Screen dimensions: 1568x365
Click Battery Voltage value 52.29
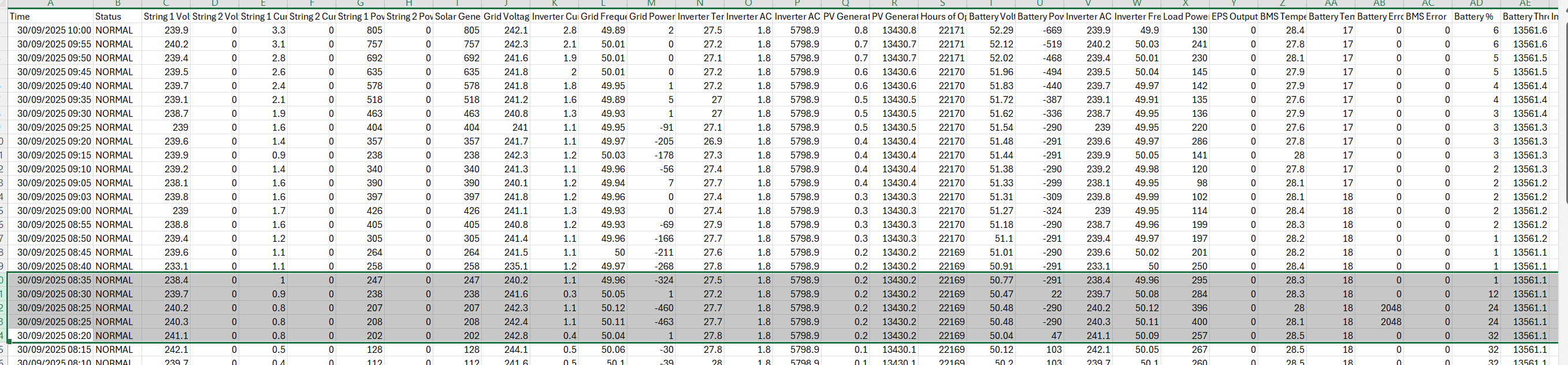pos(991,31)
